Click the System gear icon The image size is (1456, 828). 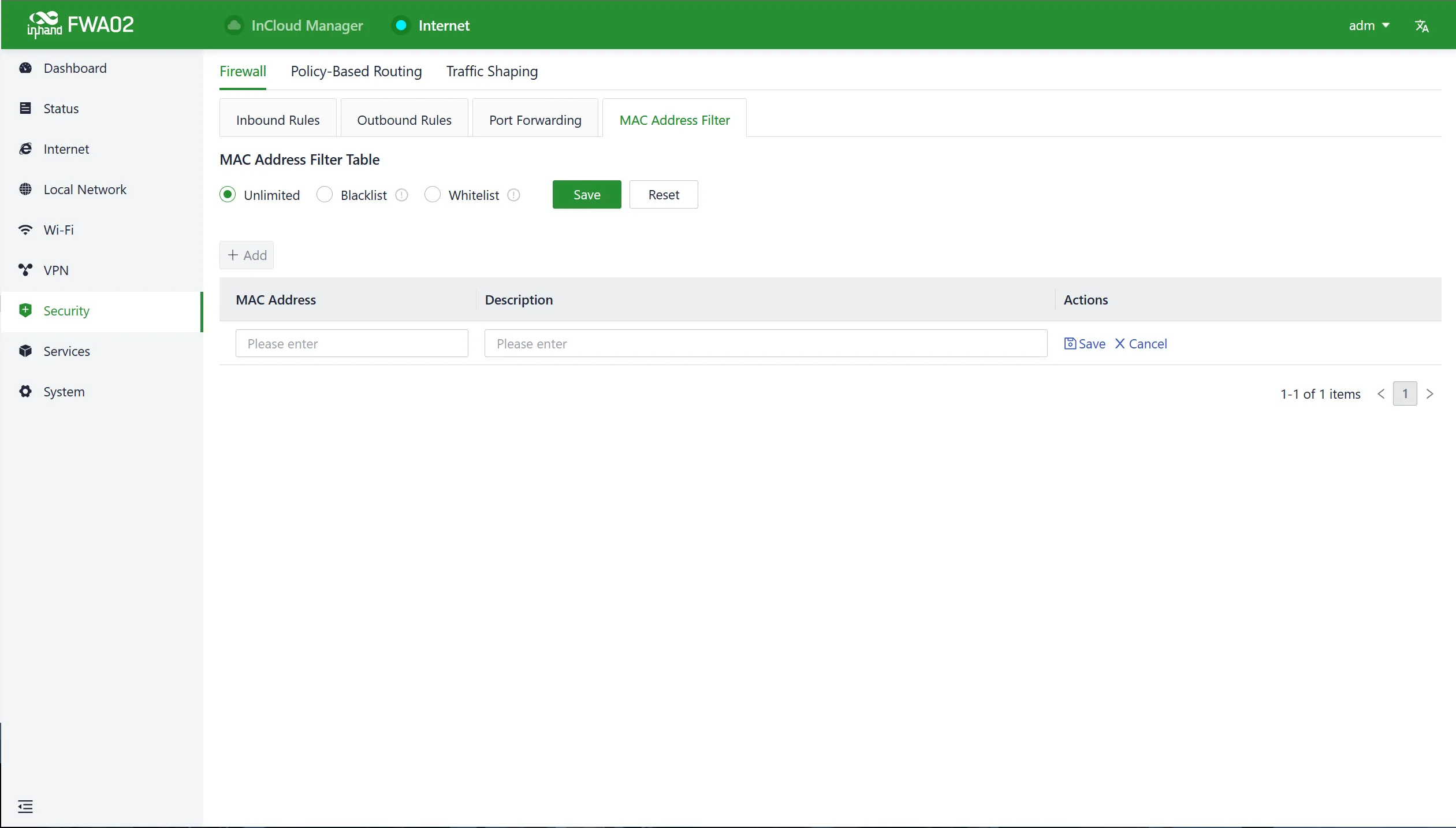[25, 392]
